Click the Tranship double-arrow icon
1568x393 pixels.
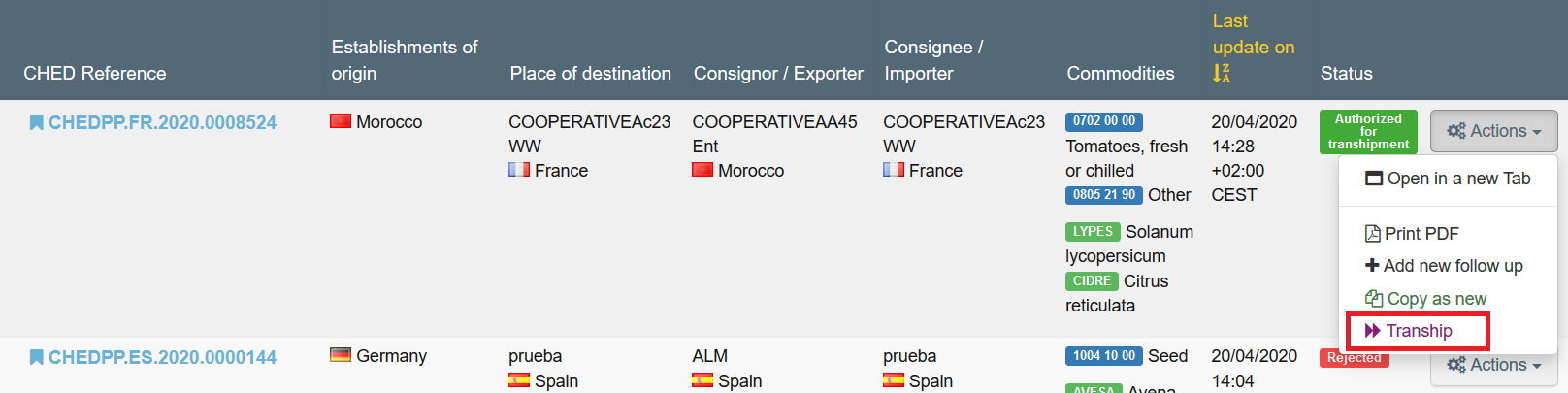click(x=1373, y=331)
